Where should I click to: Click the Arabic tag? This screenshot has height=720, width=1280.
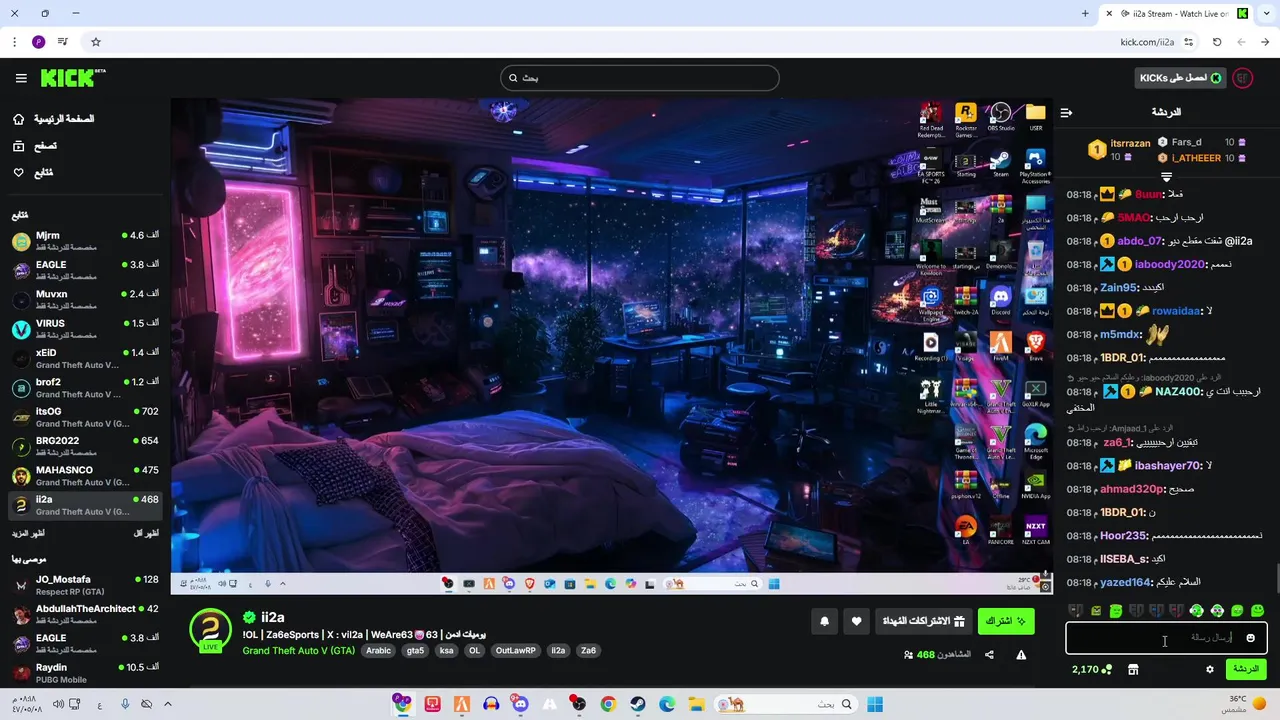379,651
